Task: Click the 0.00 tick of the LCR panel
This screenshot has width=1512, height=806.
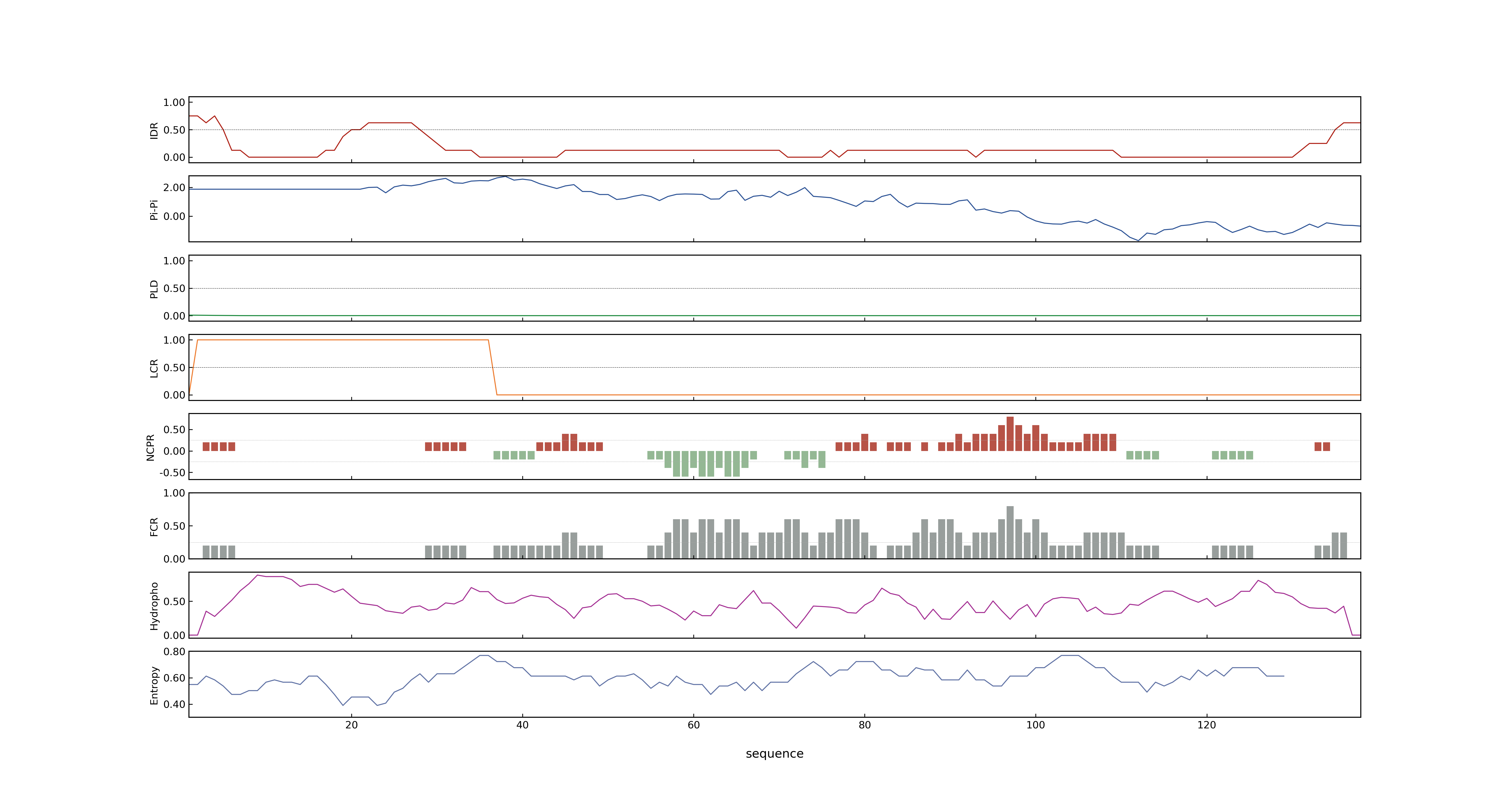Action: pos(174,395)
